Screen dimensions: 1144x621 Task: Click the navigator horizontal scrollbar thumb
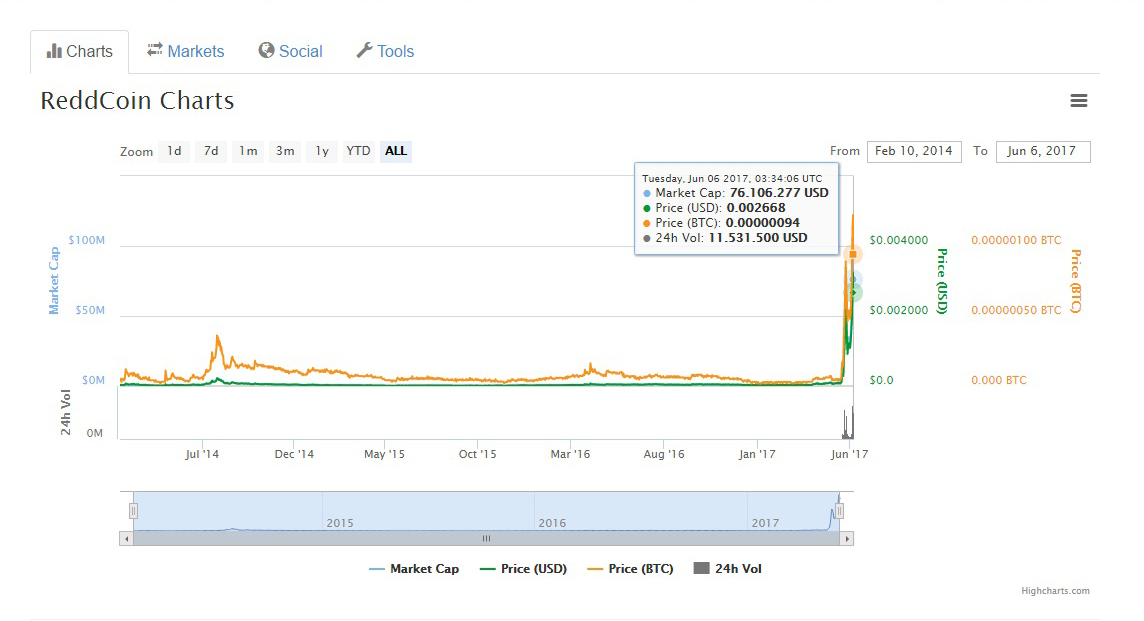coord(487,539)
